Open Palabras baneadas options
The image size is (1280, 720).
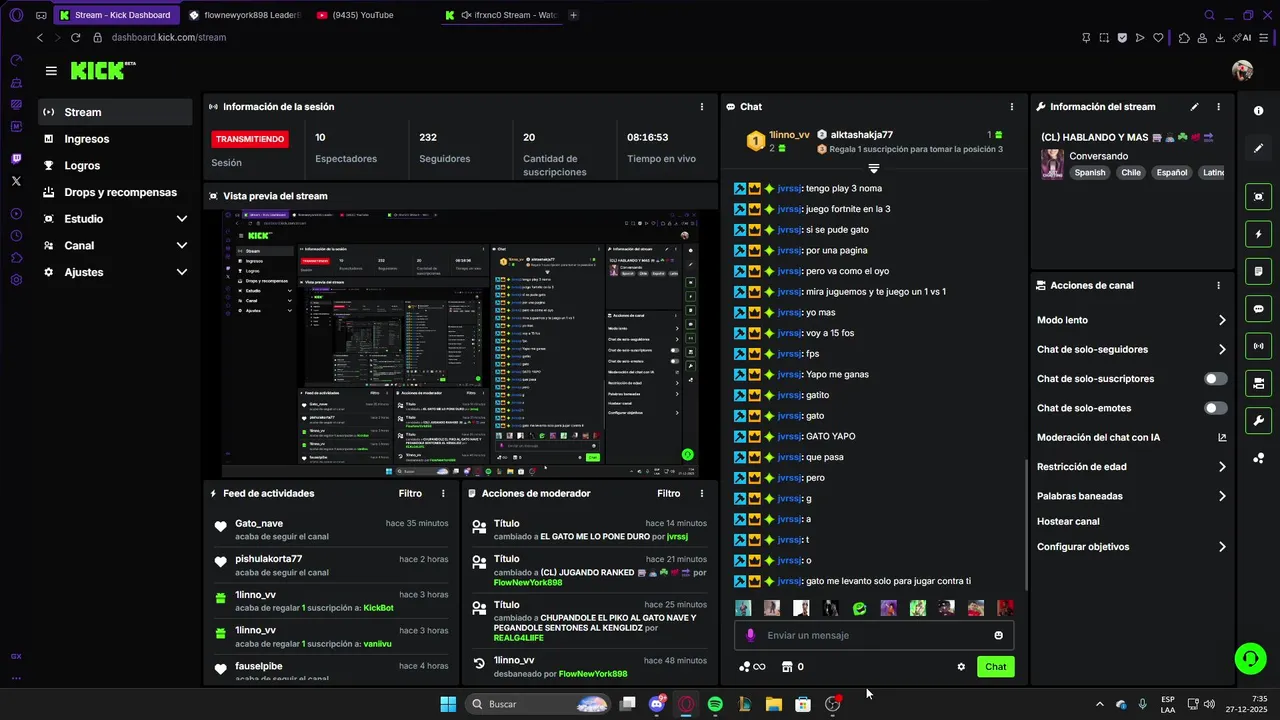(1131, 496)
